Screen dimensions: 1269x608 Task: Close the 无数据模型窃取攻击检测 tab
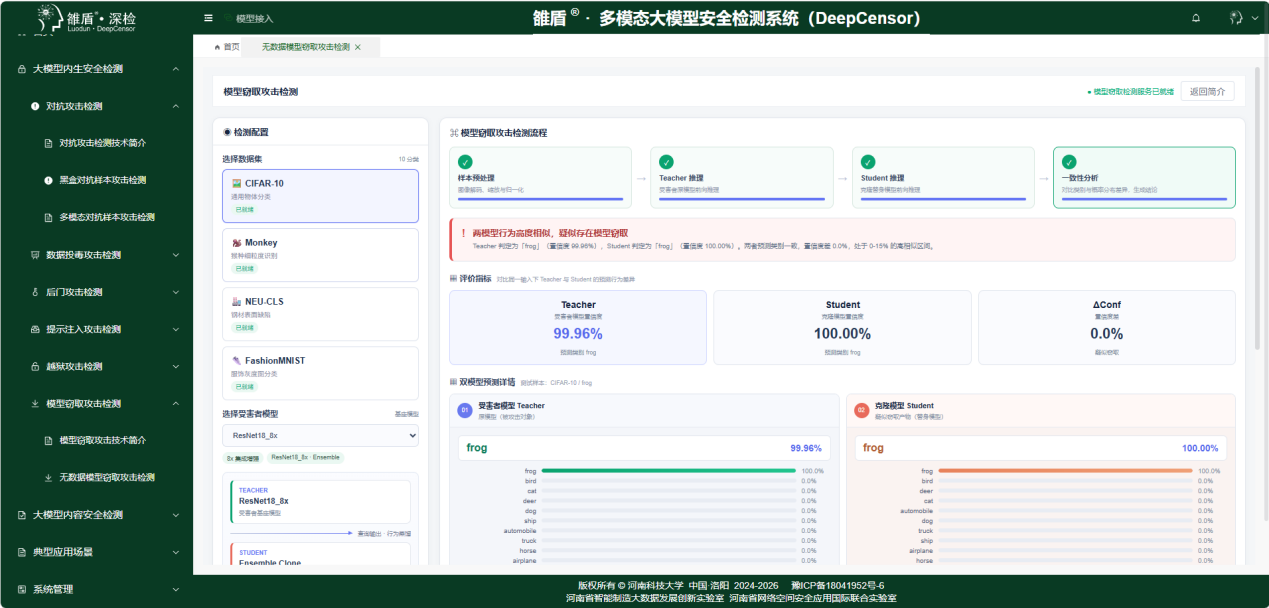[358, 47]
